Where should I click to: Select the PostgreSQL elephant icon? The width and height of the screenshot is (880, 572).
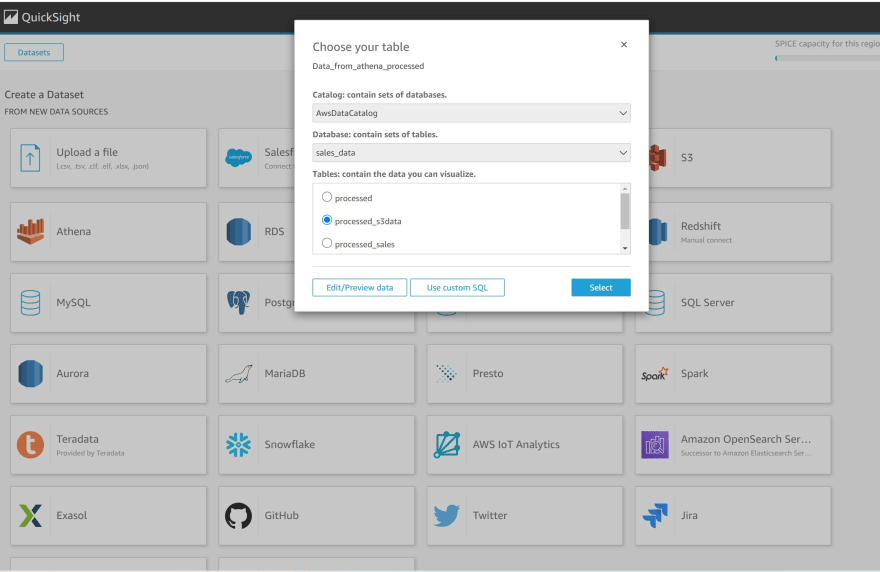pyautogui.click(x=239, y=303)
